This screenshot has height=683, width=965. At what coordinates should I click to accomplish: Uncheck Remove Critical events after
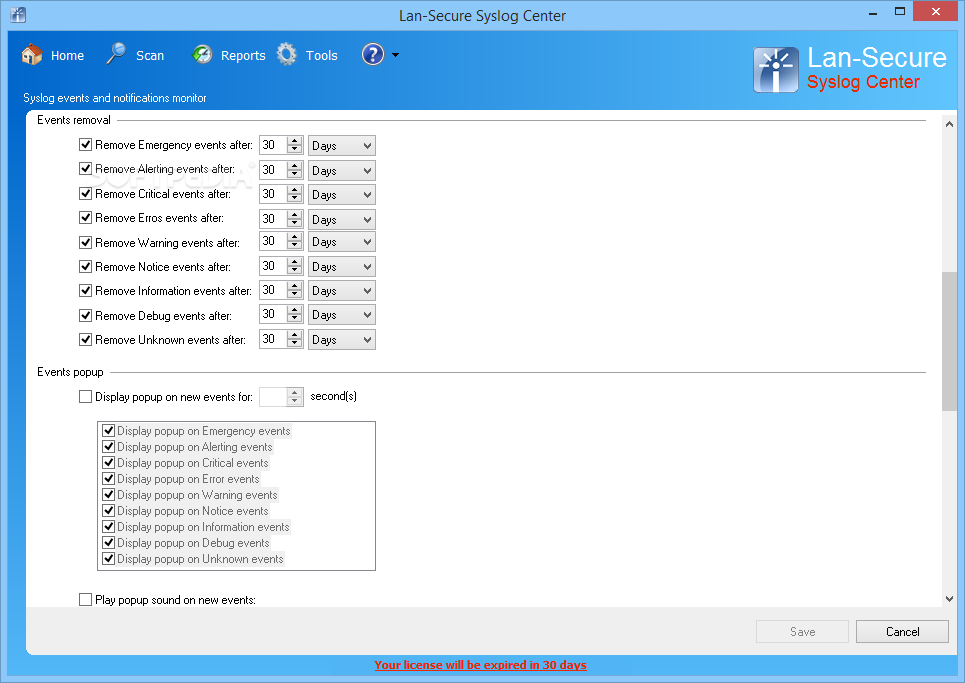[x=86, y=193]
